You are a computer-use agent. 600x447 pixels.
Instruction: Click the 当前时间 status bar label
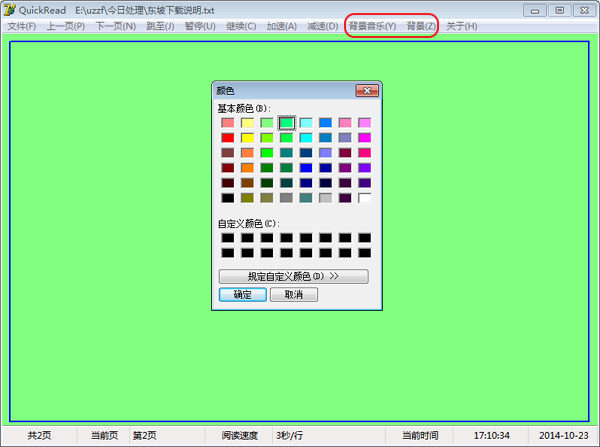click(420, 436)
